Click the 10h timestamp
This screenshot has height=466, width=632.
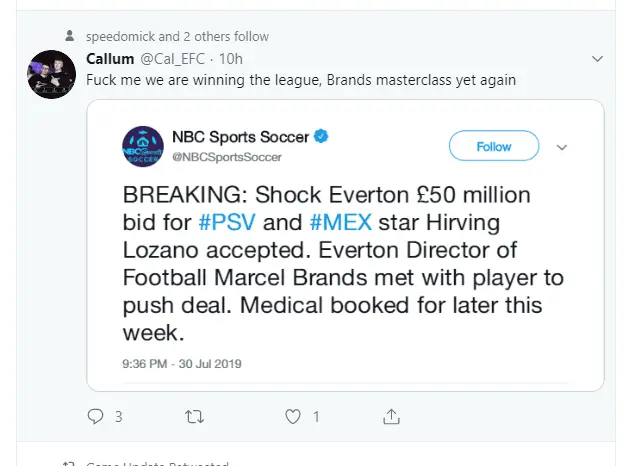click(231, 59)
